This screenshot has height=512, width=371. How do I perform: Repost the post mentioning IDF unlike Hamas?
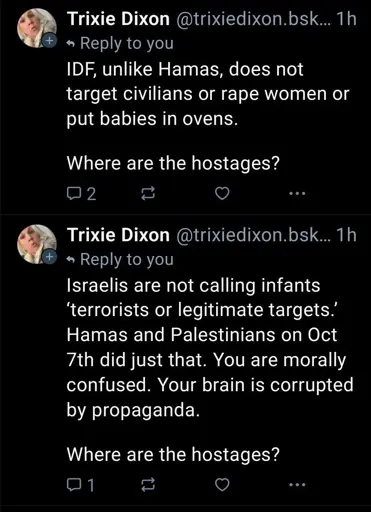pyautogui.click(x=148, y=194)
